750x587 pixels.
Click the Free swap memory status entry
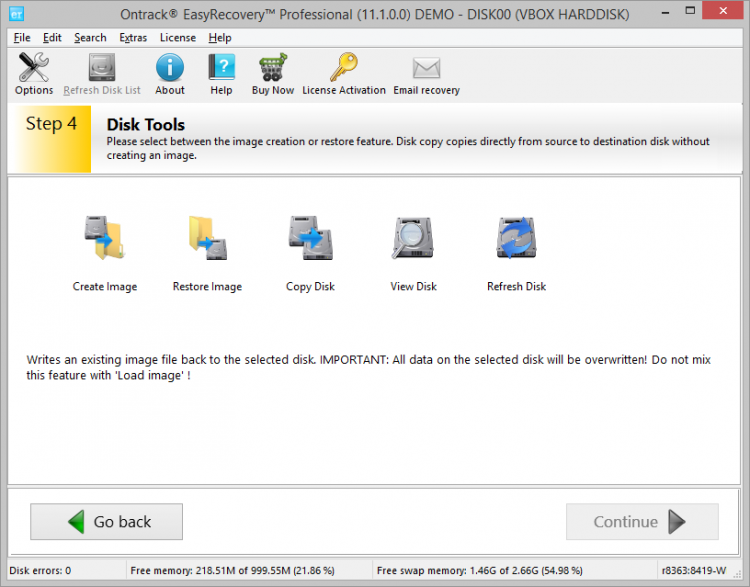[x=480, y=570]
